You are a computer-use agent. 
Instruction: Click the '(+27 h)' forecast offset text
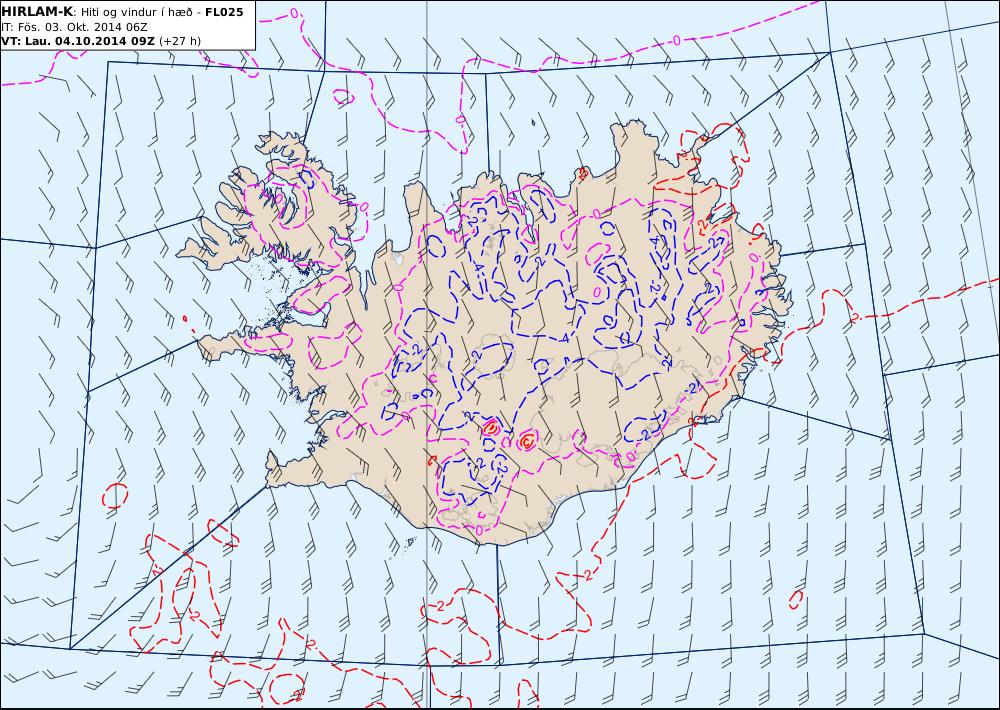(x=179, y=41)
